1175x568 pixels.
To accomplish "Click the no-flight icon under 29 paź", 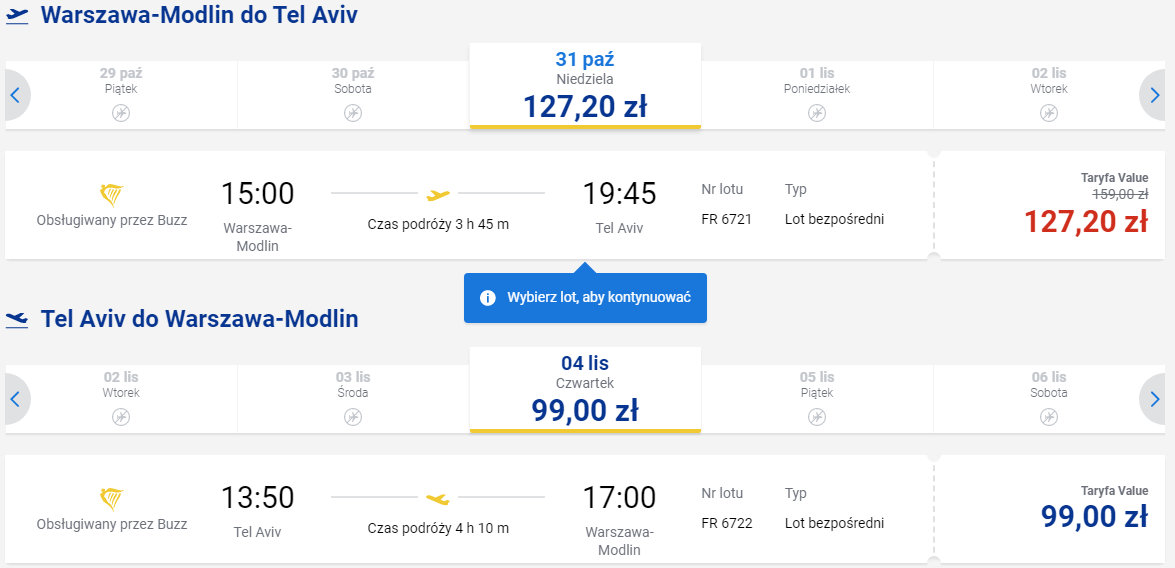I will tap(121, 113).
